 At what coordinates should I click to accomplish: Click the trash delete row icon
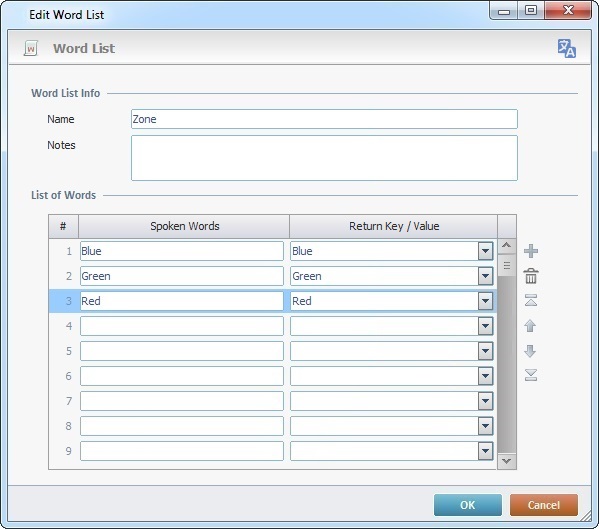pos(531,276)
